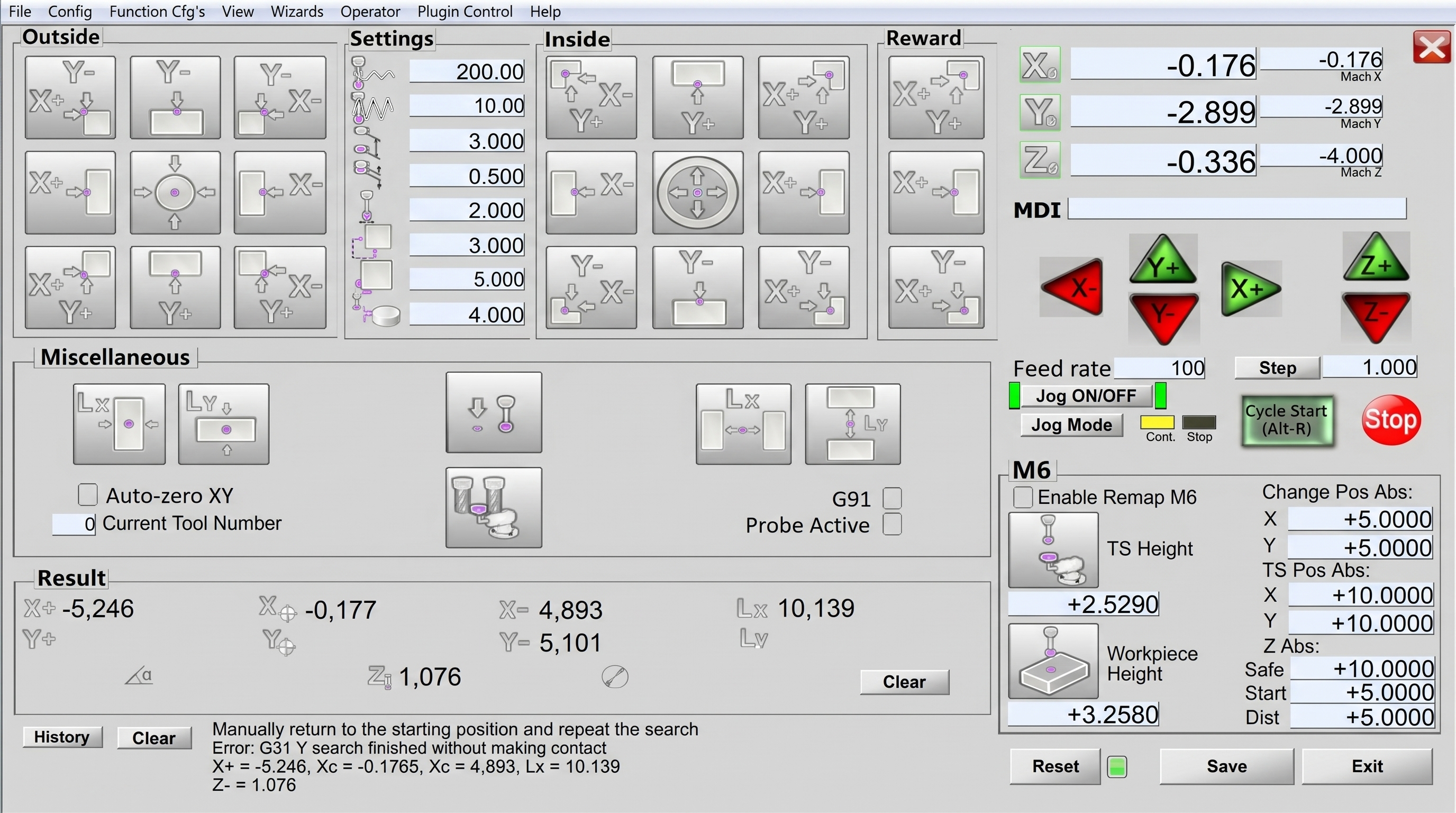This screenshot has height=813, width=1456.
Task: Probe outside X+ Y- corner
Action: [70, 97]
